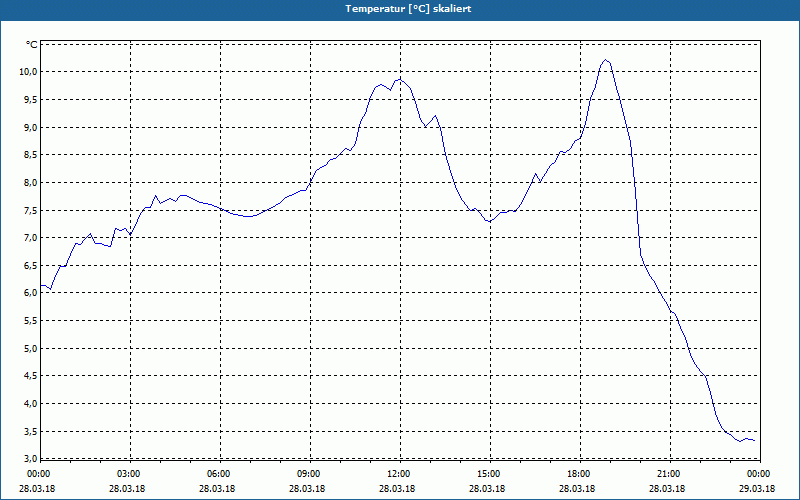Click the 5,5 y-axis label

tap(31, 321)
